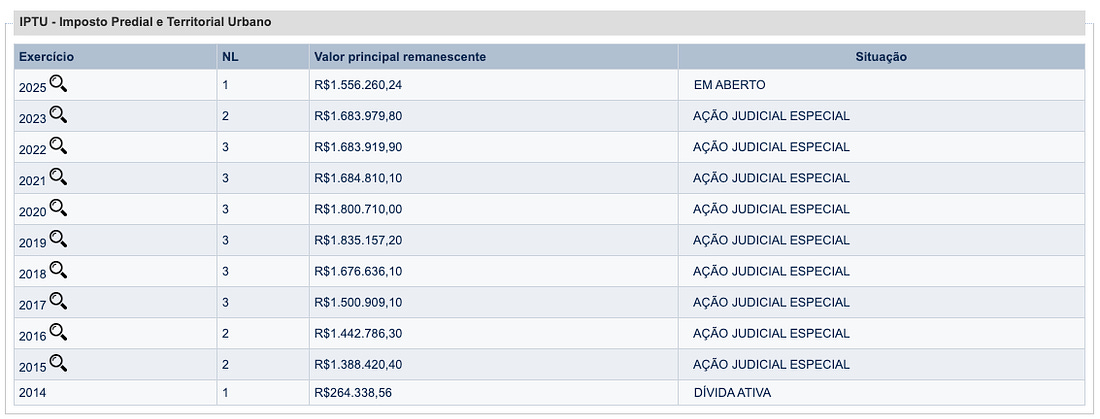Select the 2014 exercise year cell
The height and width of the screenshot is (419, 1100).
point(33,393)
